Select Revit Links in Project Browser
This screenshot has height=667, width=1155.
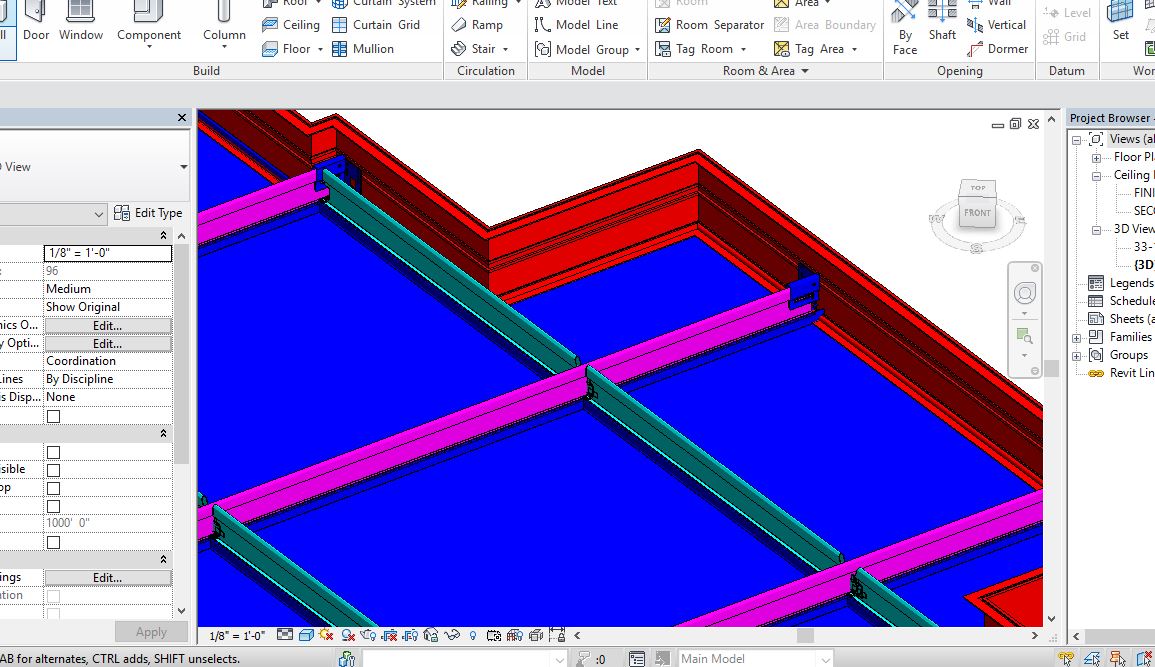1131,373
